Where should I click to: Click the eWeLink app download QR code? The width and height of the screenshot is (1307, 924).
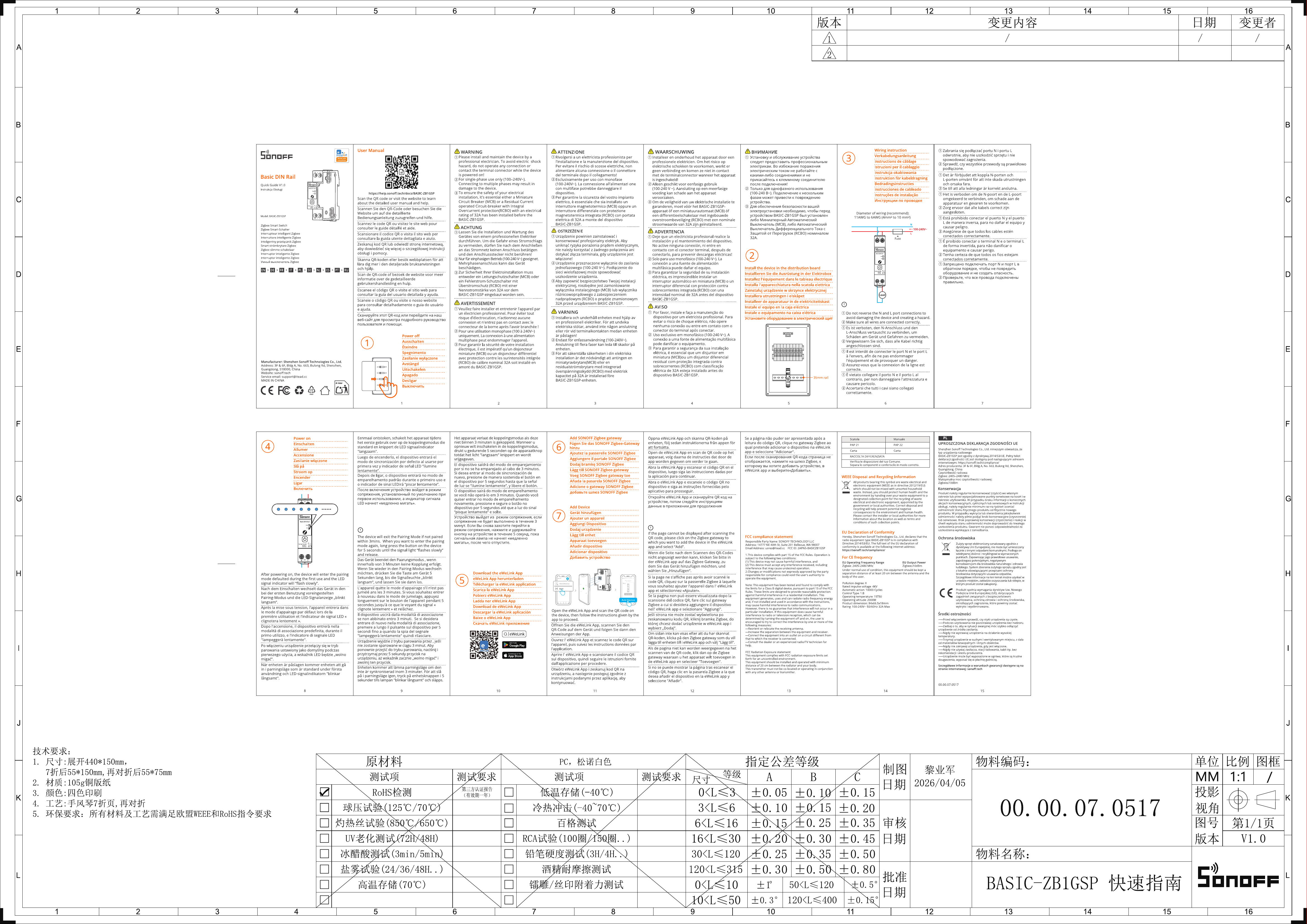click(x=484, y=645)
